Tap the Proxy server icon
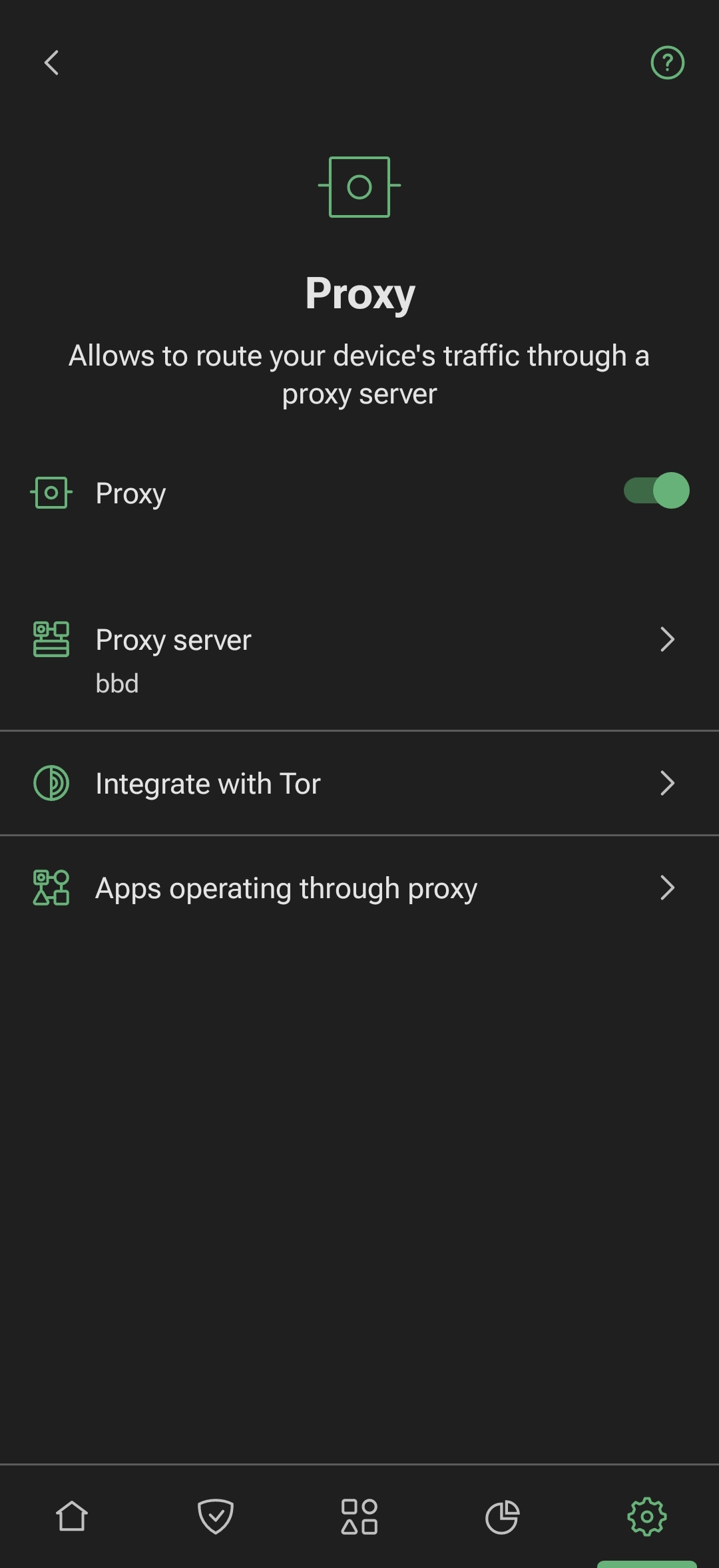 51,639
